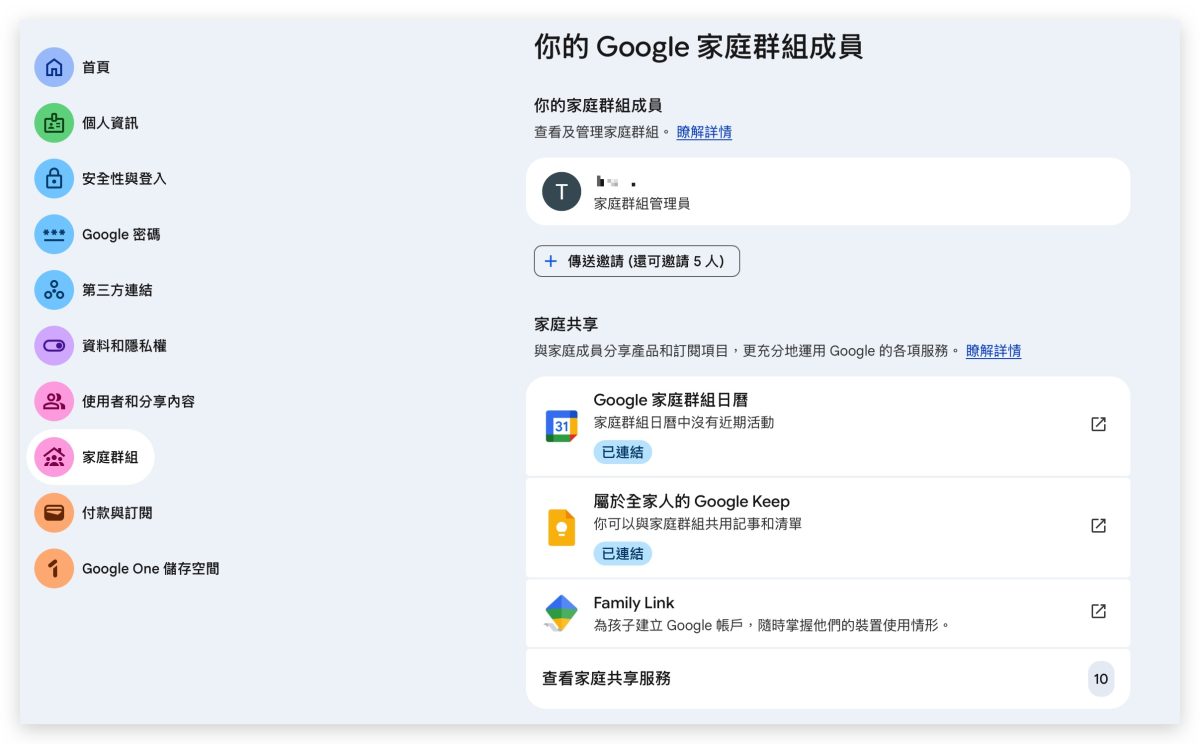1200x744 pixels.
Task: Open 付款與訂閱 in sidebar
Action: pos(117,513)
